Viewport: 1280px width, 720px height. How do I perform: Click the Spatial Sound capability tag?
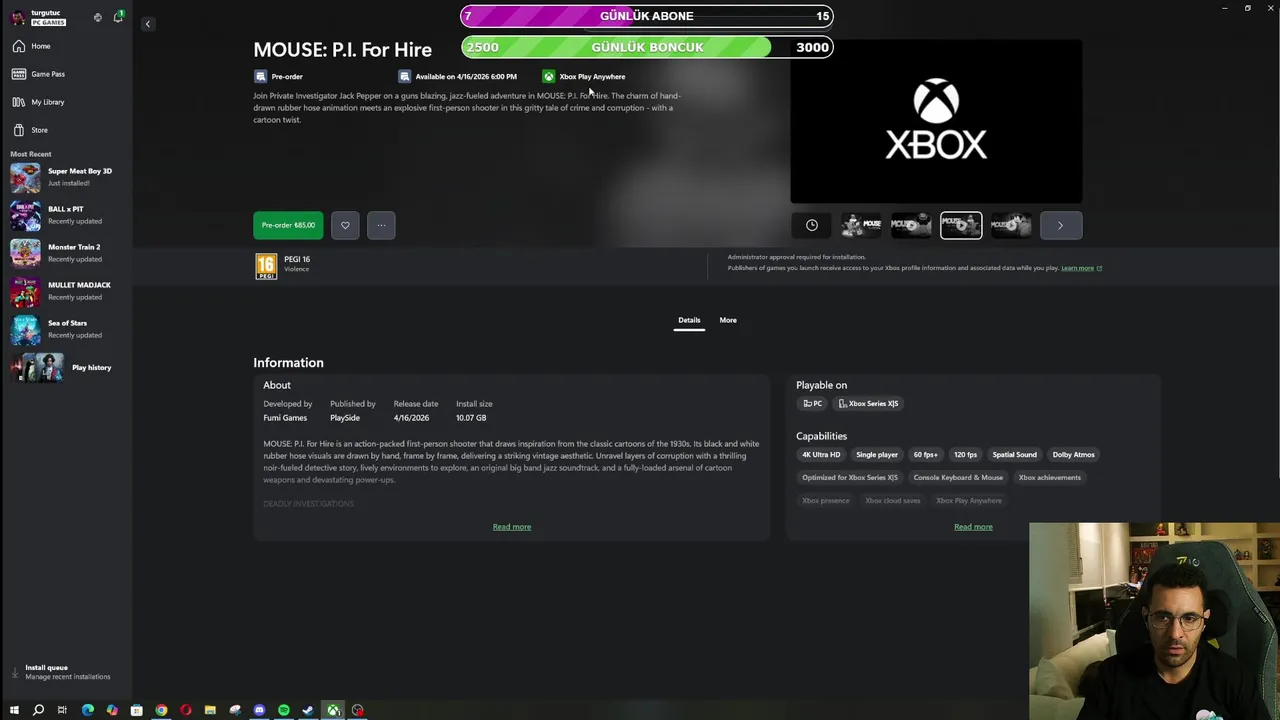tap(1014, 455)
